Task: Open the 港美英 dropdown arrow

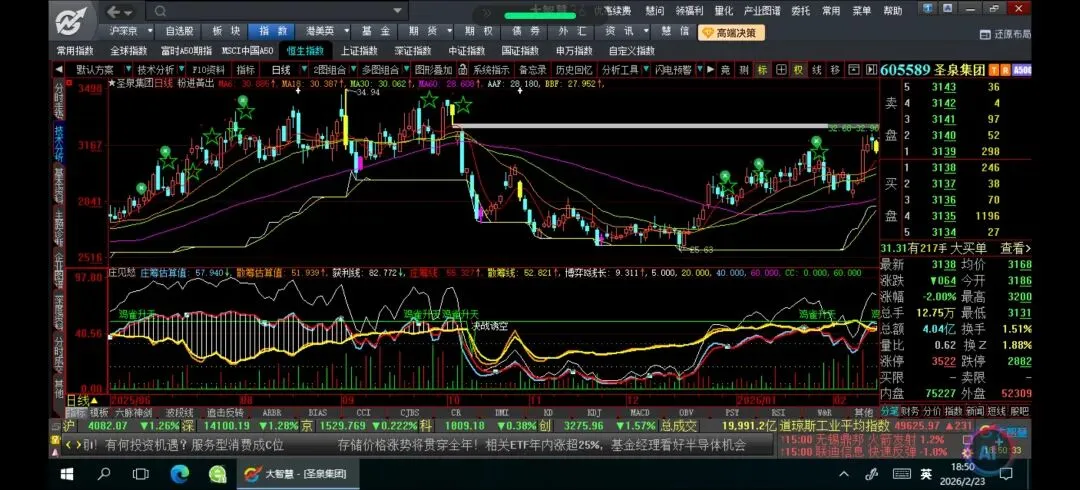Action: click(x=346, y=31)
